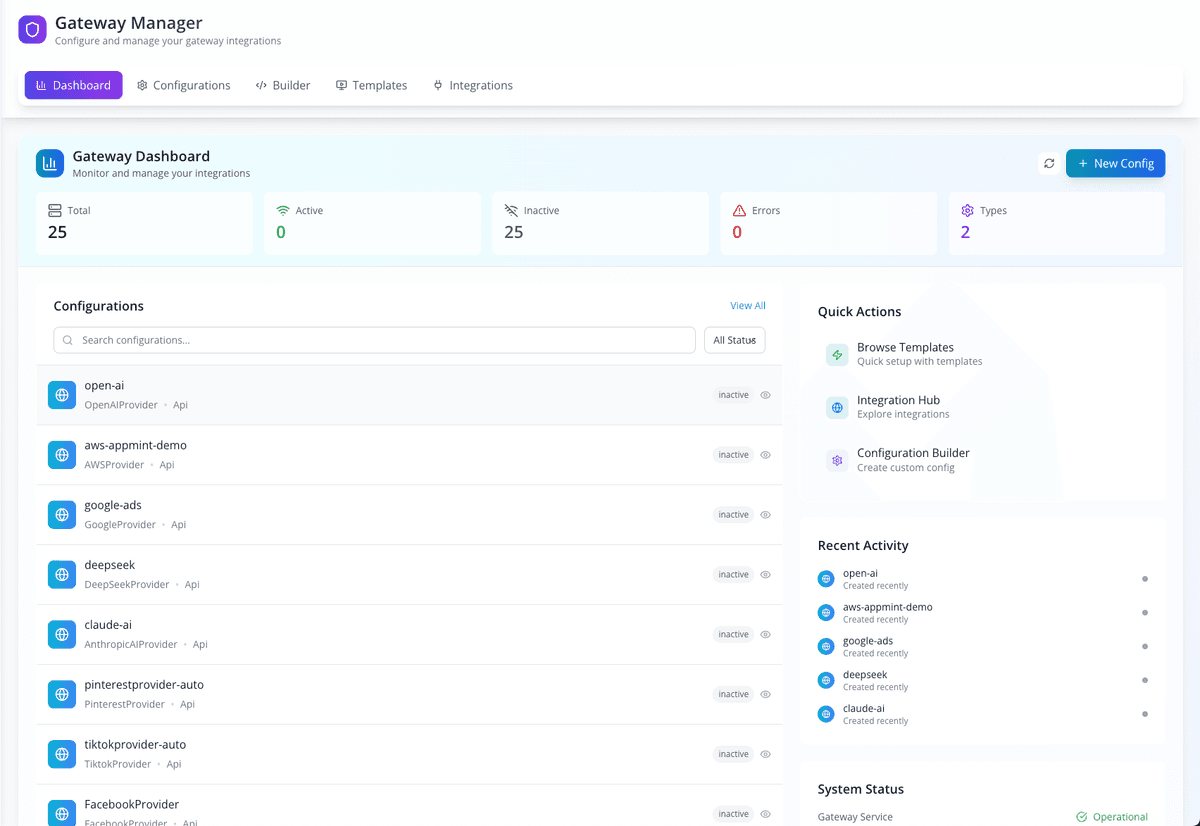Click the Types icon on the stats card

coord(967,210)
